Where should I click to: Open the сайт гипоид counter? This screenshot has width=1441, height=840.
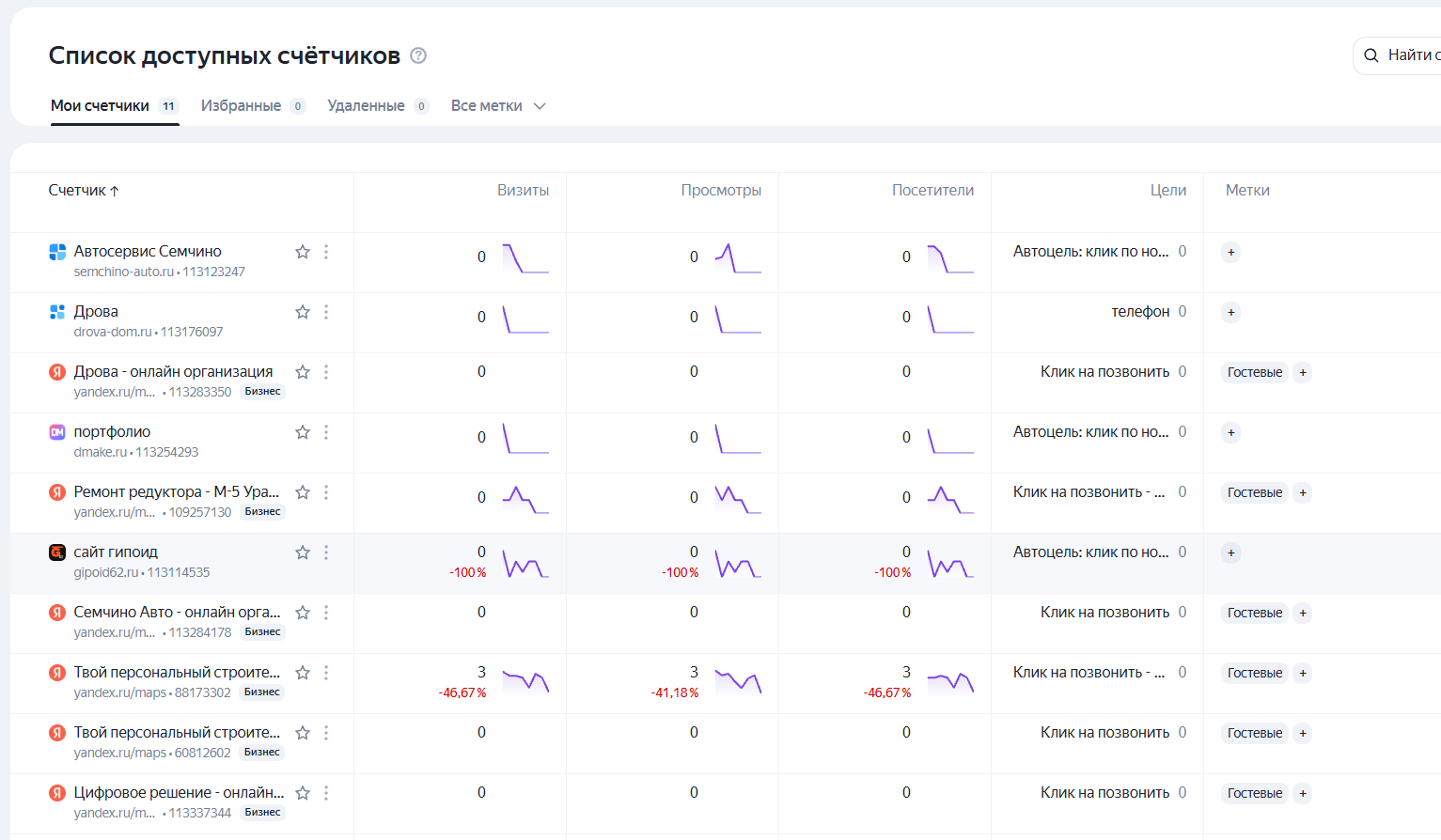pyautogui.click(x=116, y=552)
